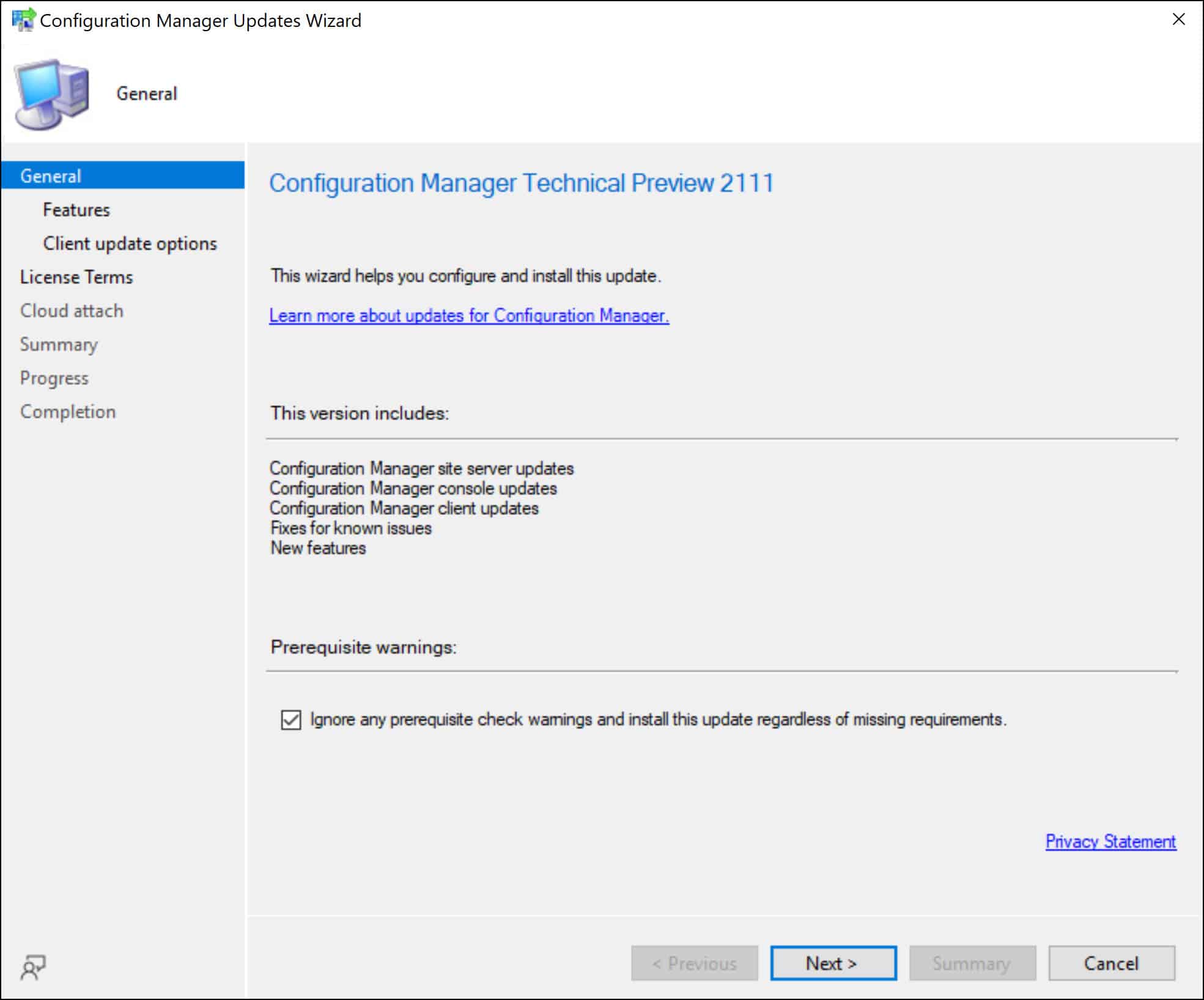Select License Terms in the sidebar
Viewport: 1204px width, 1000px height.
coord(76,277)
